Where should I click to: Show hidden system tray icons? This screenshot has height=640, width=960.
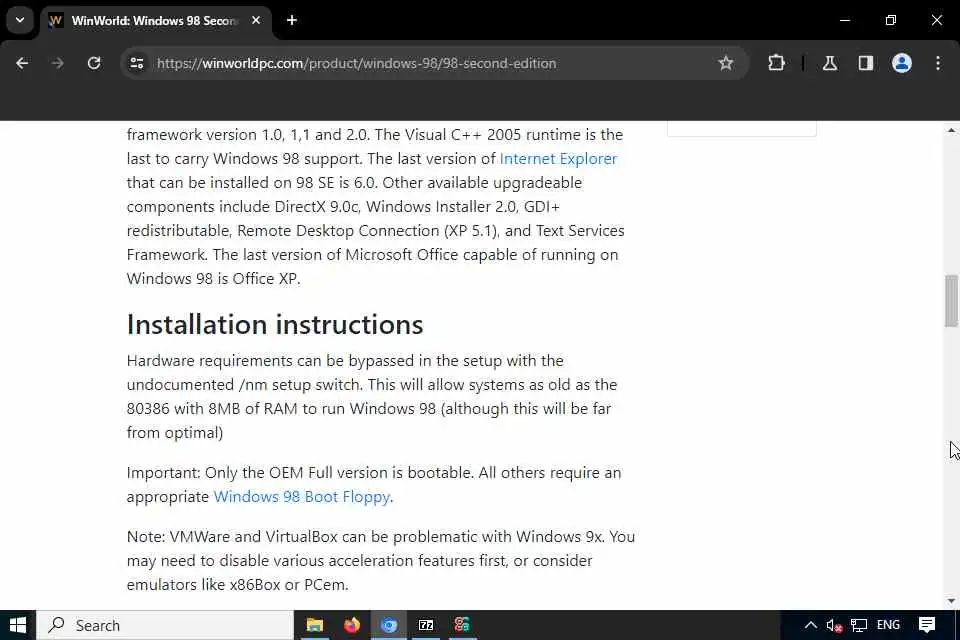[x=810, y=625]
